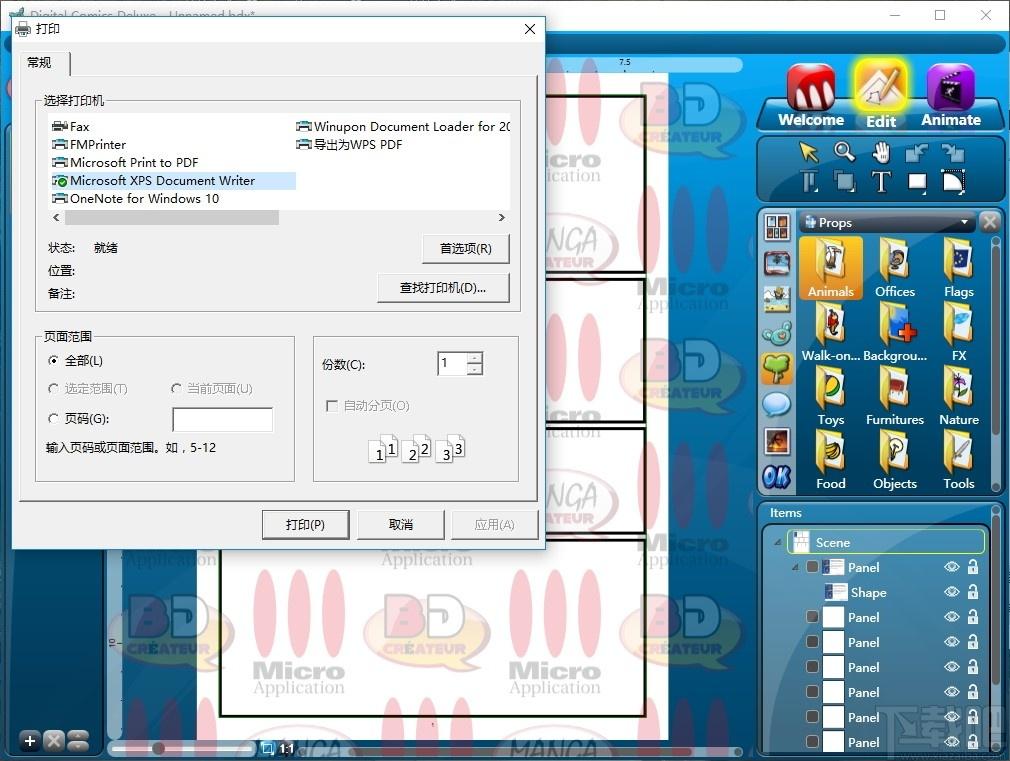This screenshot has width=1010, height=761.
Task: Open the Props category dropdown
Action: pyautogui.click(x=964, y=222)
